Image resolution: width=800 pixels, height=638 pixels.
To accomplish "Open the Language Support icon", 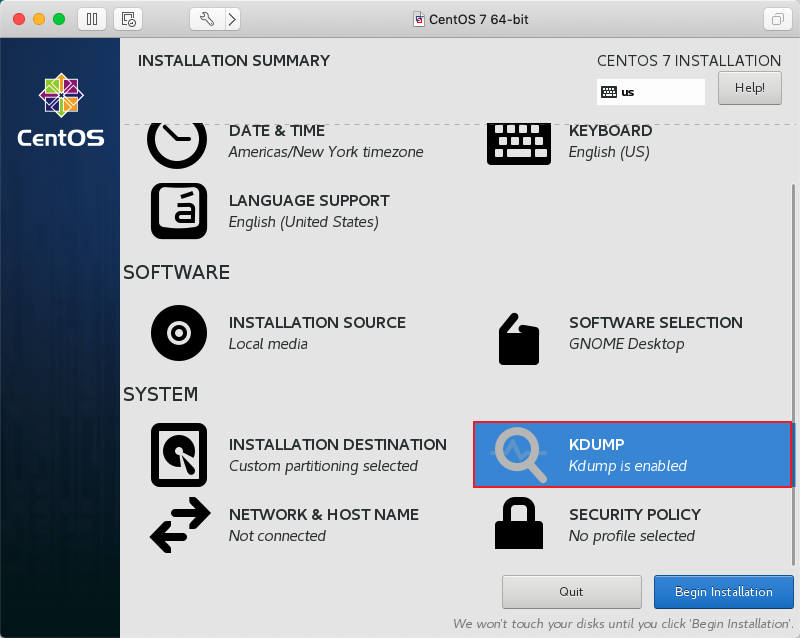I will click(179, 211).
